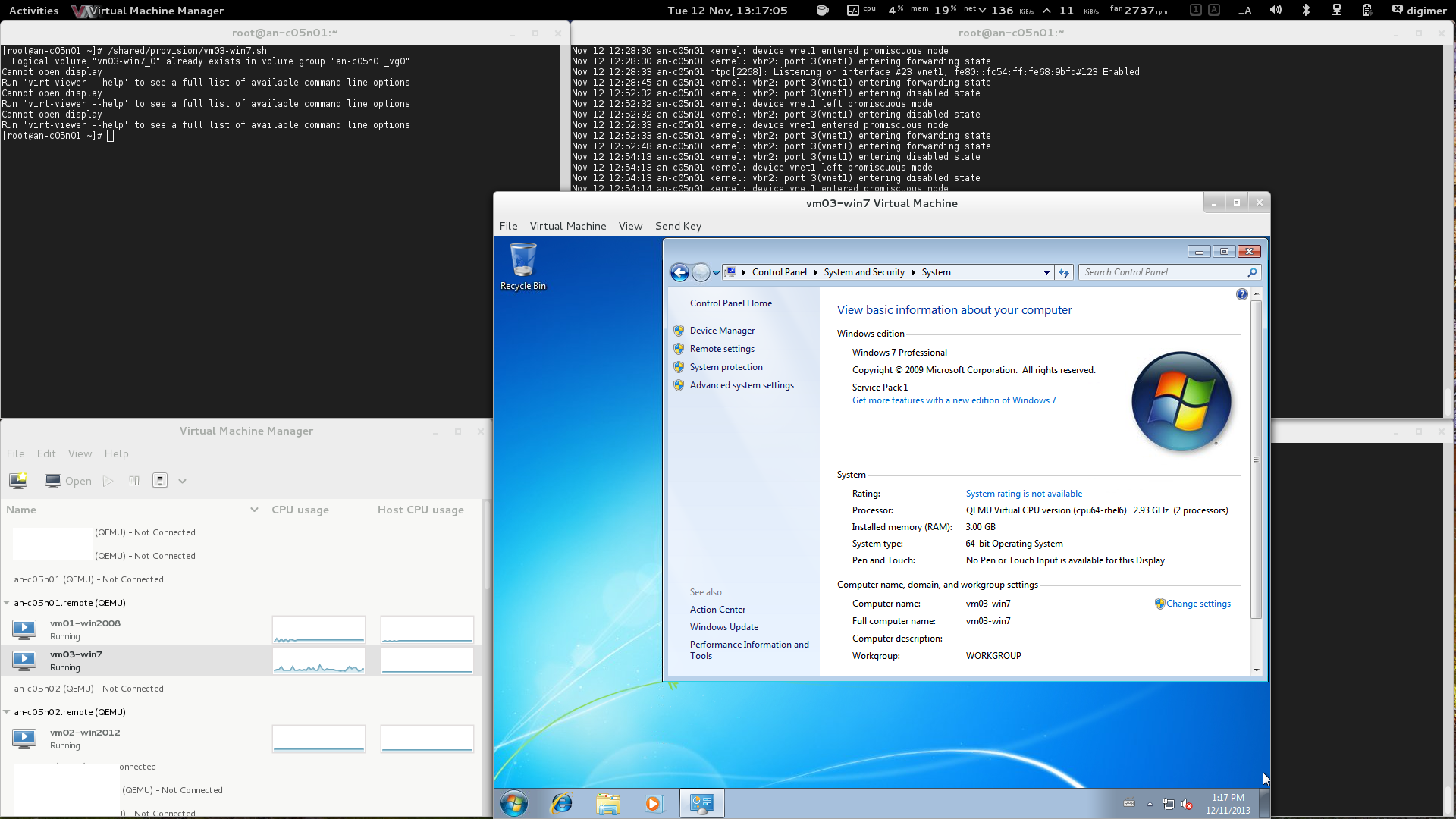Click the Windows Start orb
Viewport: 1456px width, 819px height.
pos(514,803)
